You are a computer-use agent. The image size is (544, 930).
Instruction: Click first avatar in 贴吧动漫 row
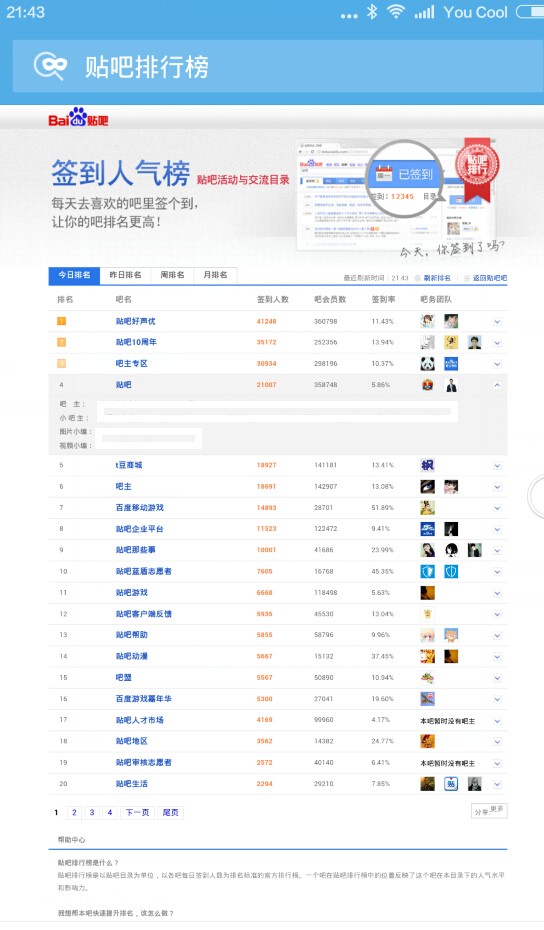point(427,656)
